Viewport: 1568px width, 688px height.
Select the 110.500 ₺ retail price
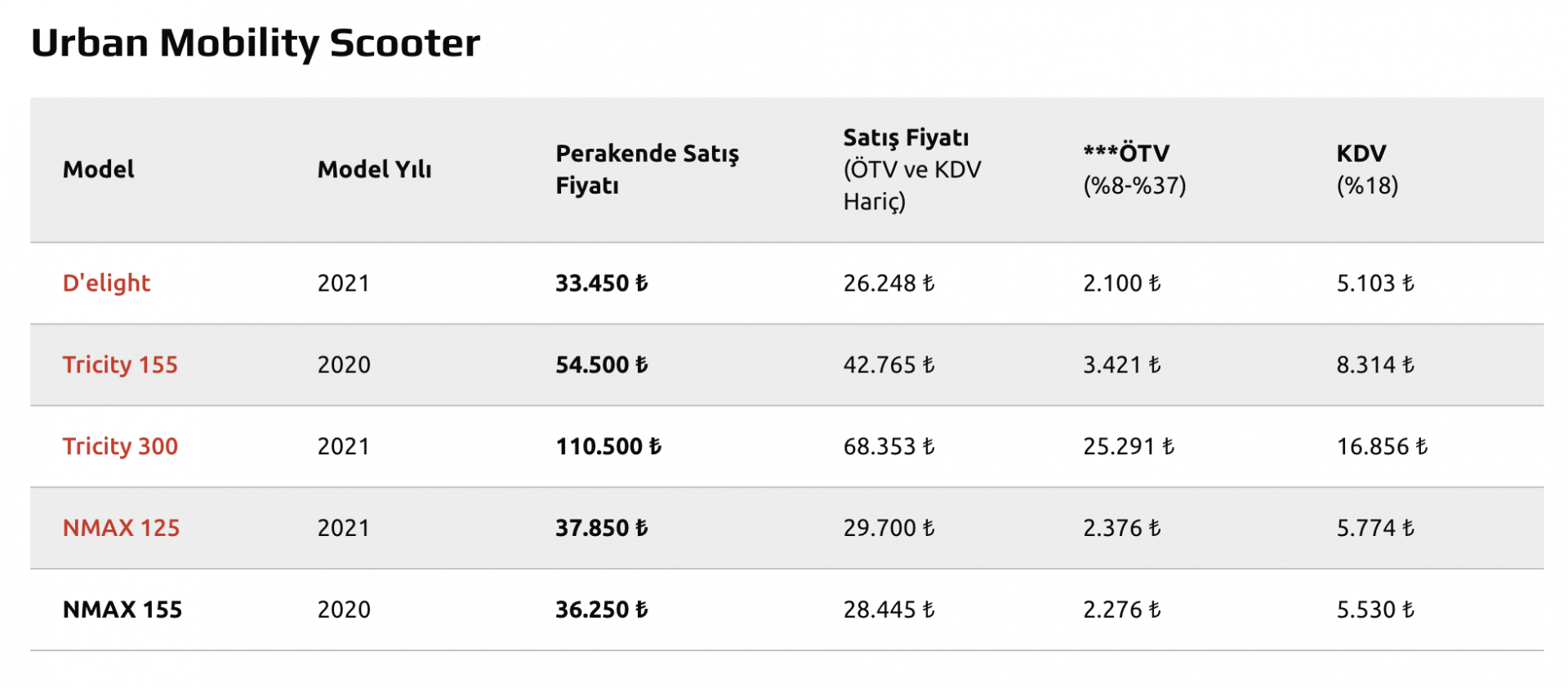point(608,446)
